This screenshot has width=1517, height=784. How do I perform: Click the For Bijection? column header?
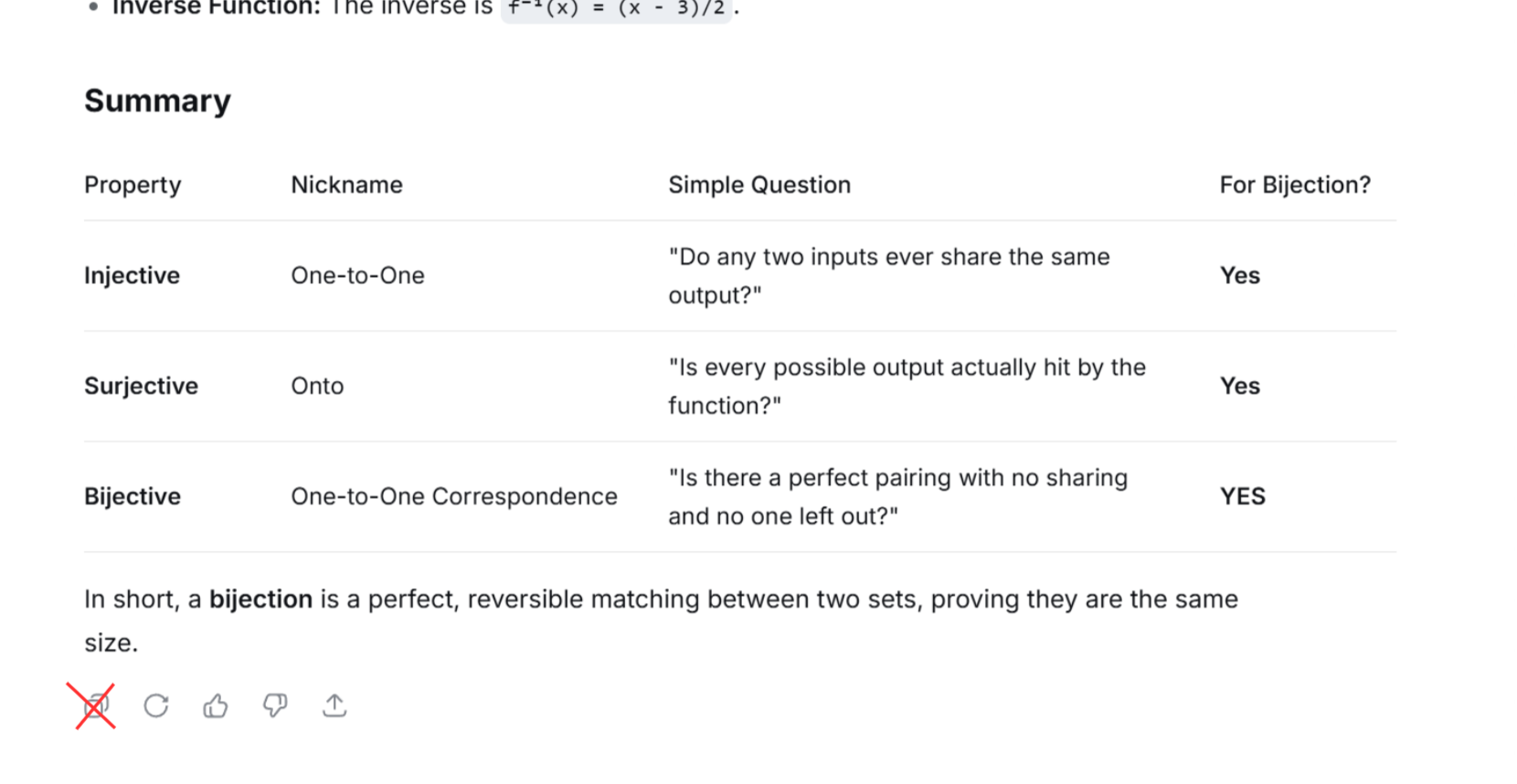pos(1294,185)
